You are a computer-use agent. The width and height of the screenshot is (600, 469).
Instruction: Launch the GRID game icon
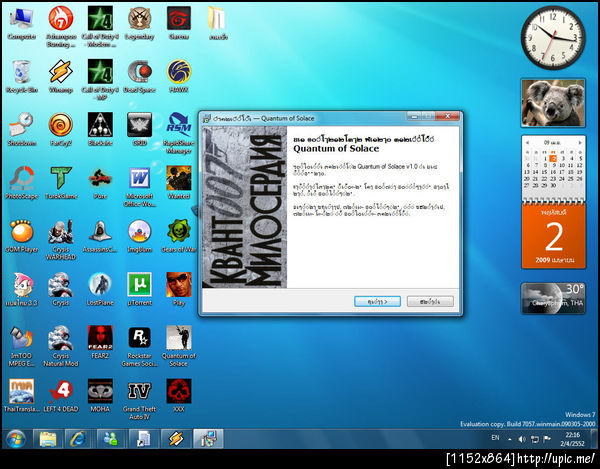pos(140,130)
